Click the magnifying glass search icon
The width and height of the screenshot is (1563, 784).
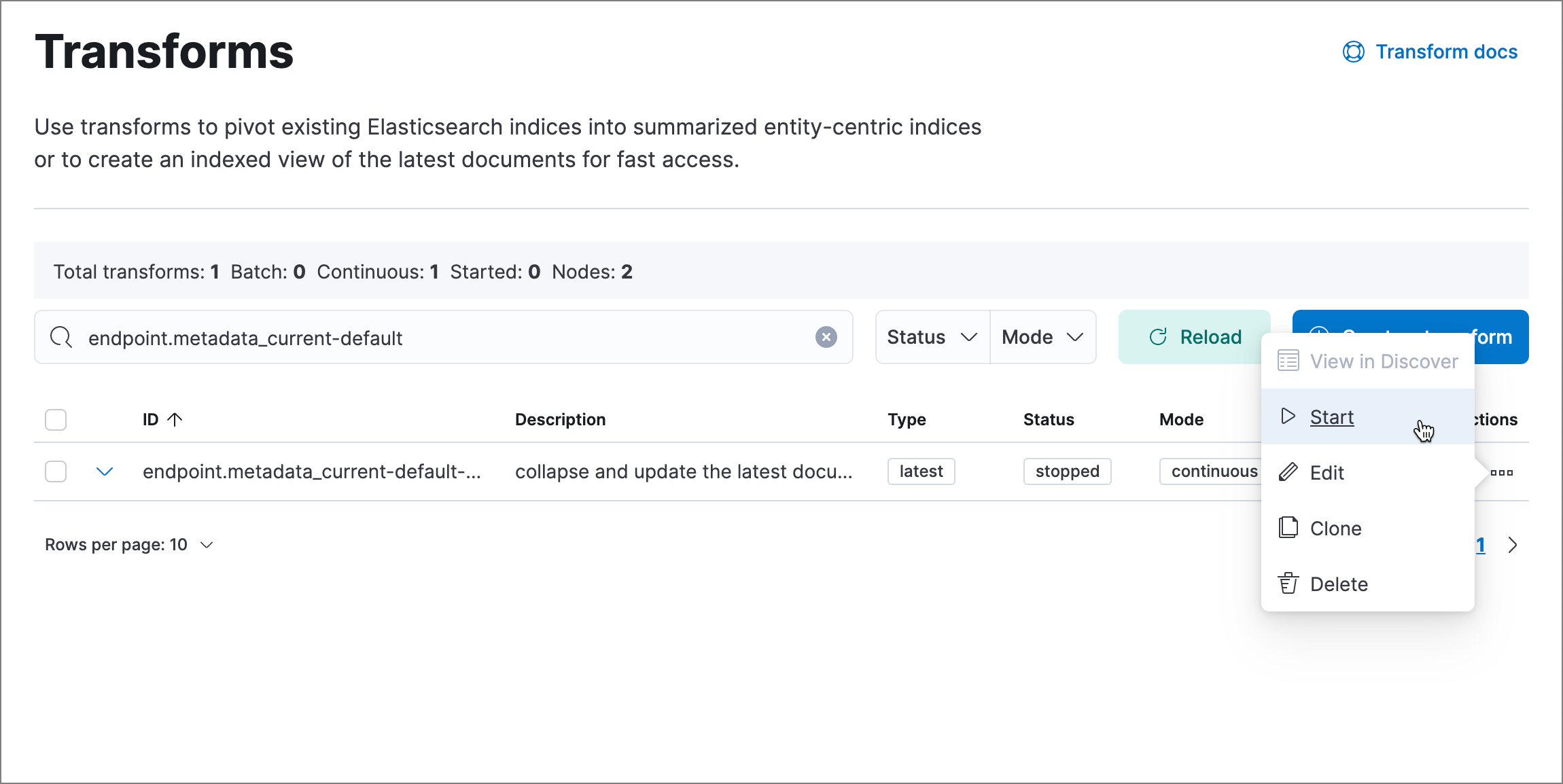point(61,337)
